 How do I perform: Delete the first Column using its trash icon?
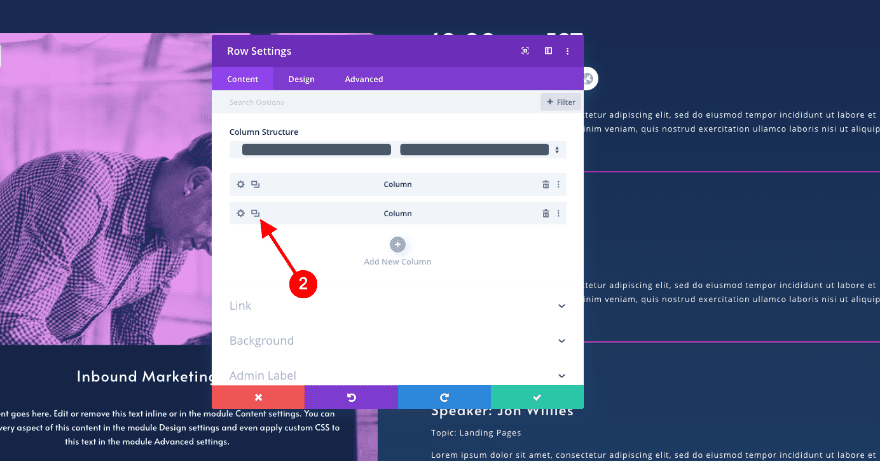(x=546, y=184)
